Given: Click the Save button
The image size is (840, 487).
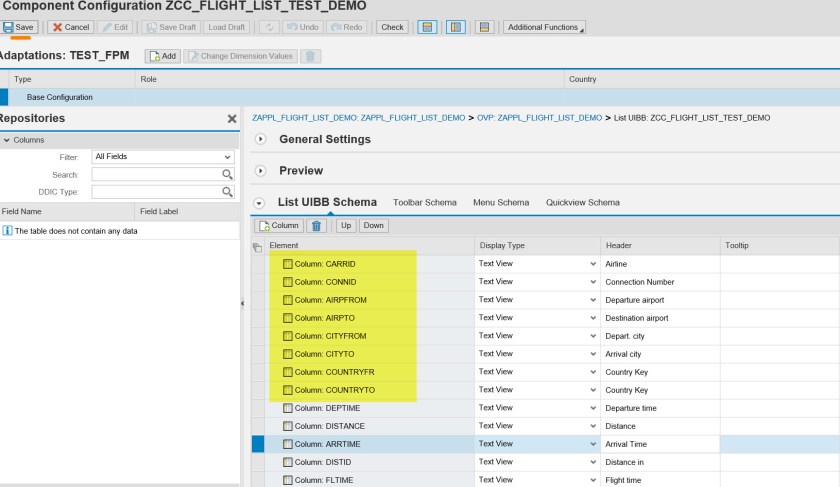Looking at the screenshot, I should coord(19,27).
